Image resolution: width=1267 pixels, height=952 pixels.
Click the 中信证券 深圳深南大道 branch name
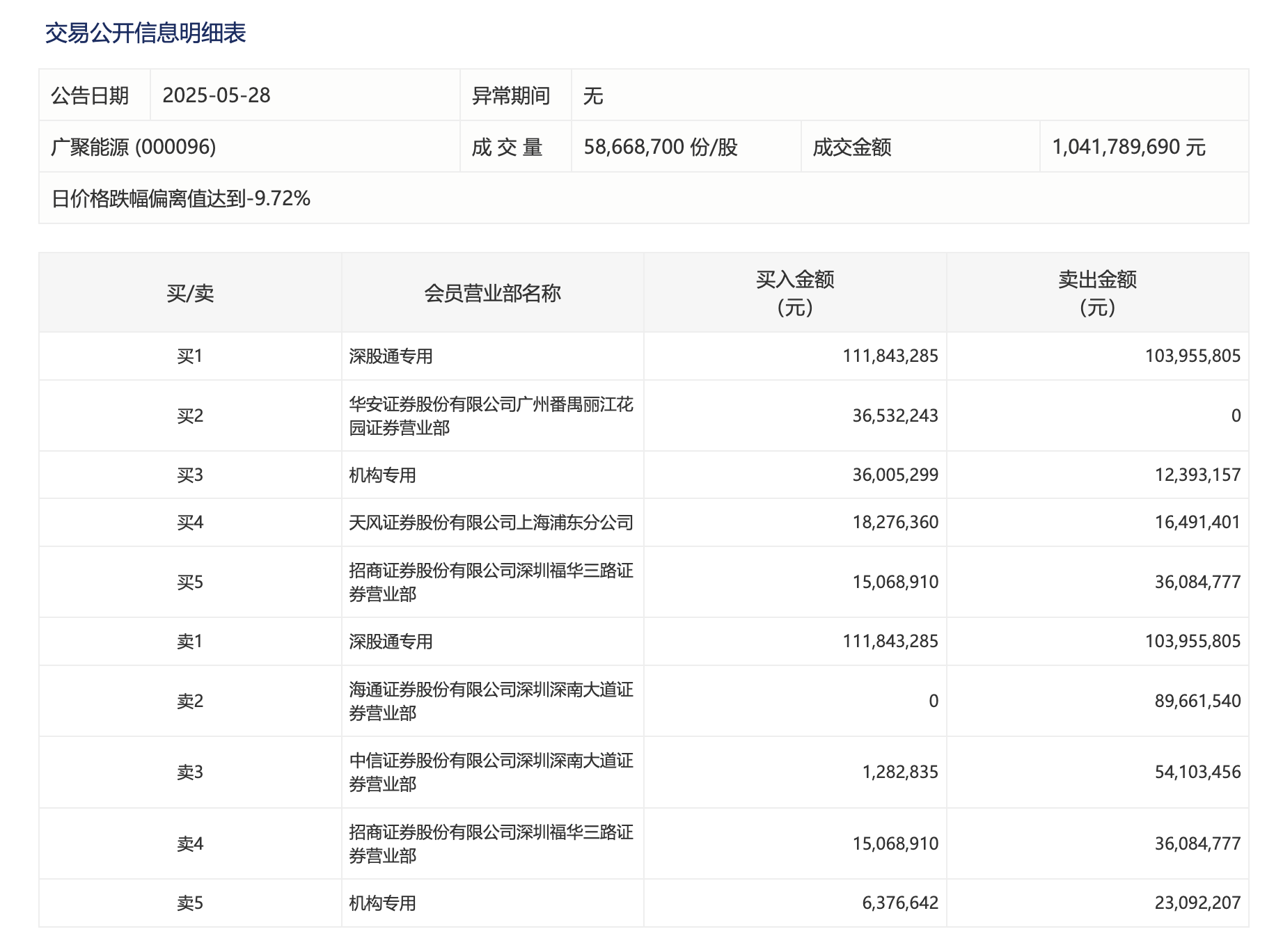pos(490,772)
